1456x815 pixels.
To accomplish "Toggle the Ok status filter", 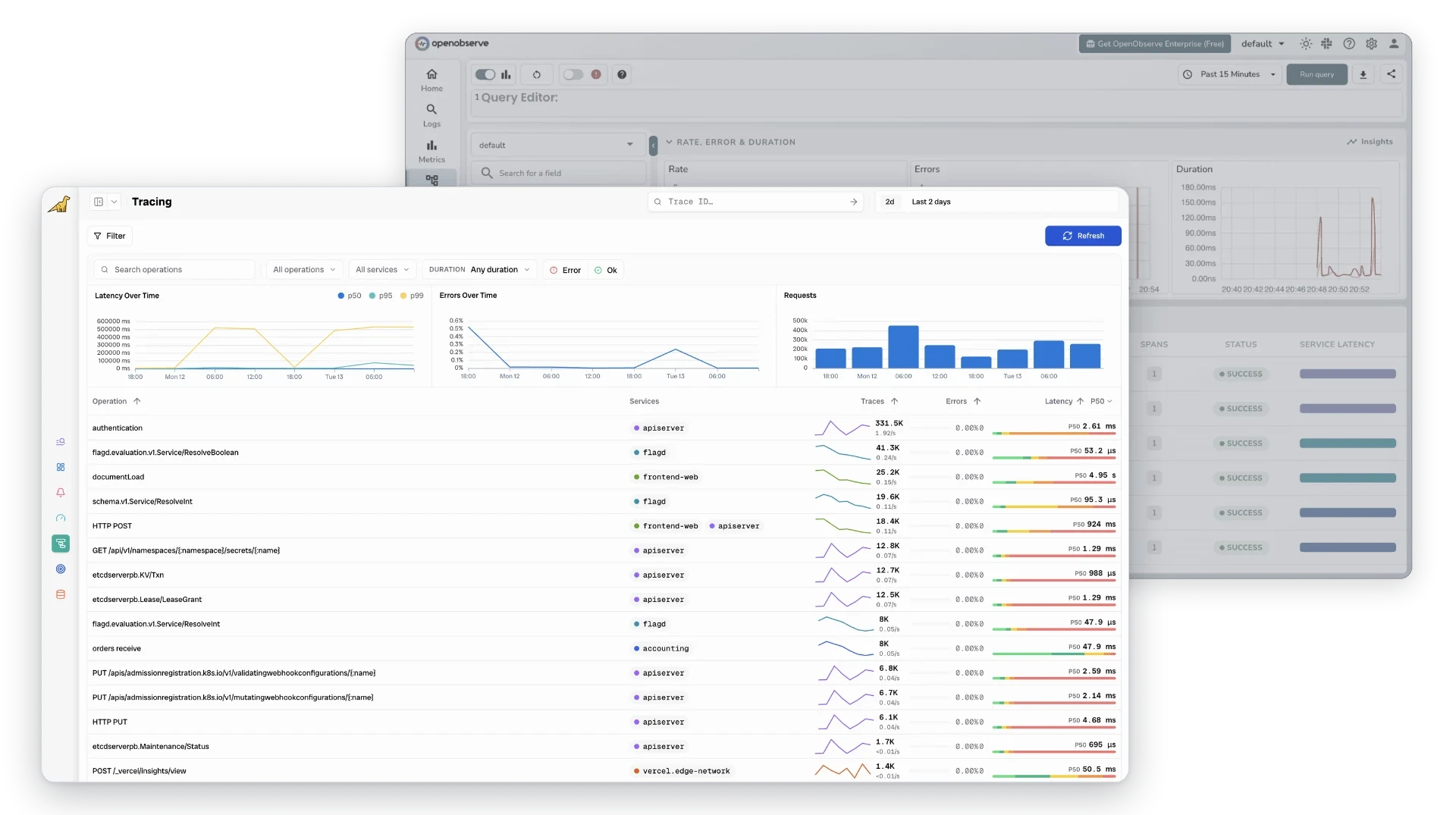I will 606,270.
